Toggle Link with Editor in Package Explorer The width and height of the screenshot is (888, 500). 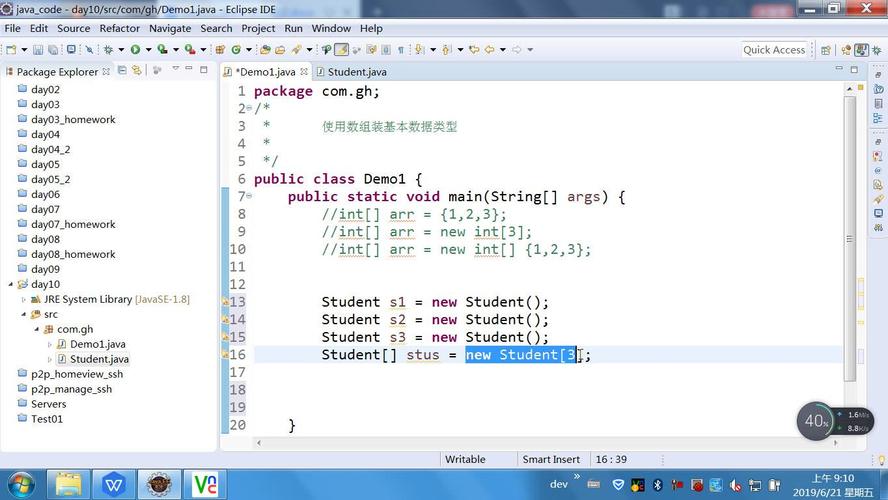pos(136,70)
